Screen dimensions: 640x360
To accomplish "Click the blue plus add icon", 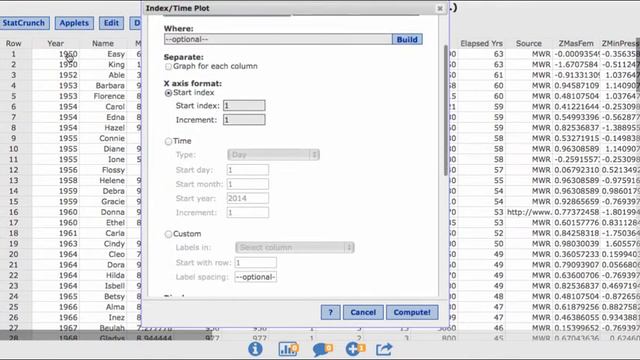I will [355, 349].
